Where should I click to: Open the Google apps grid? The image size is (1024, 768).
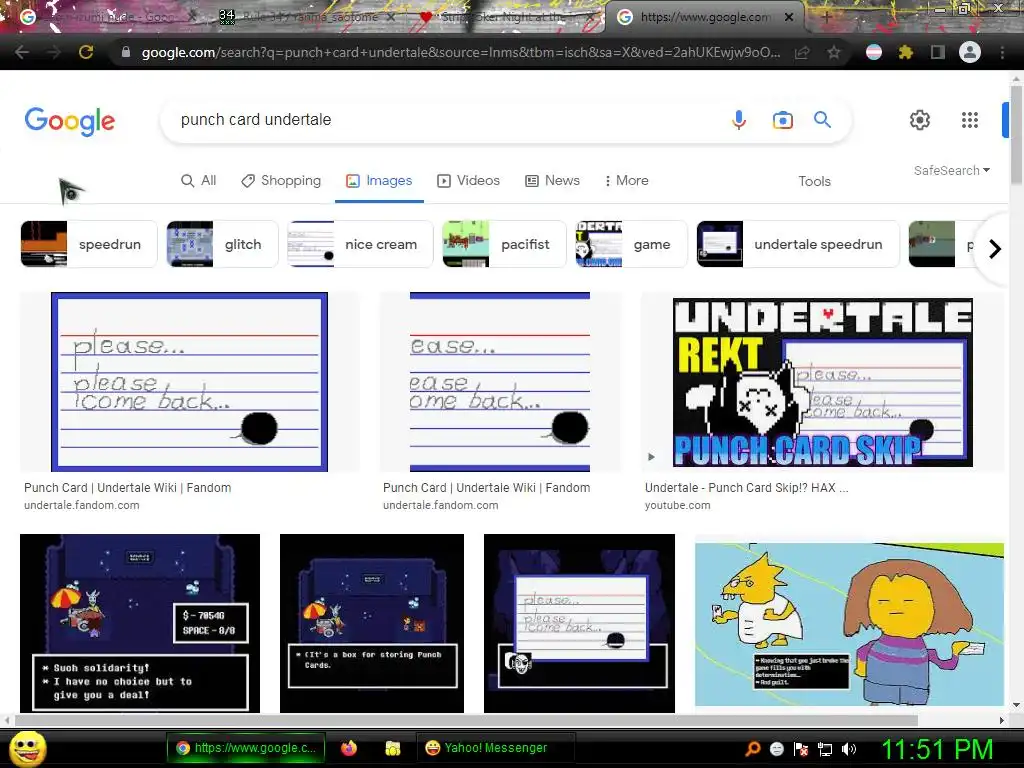click(x=970, y=120)
